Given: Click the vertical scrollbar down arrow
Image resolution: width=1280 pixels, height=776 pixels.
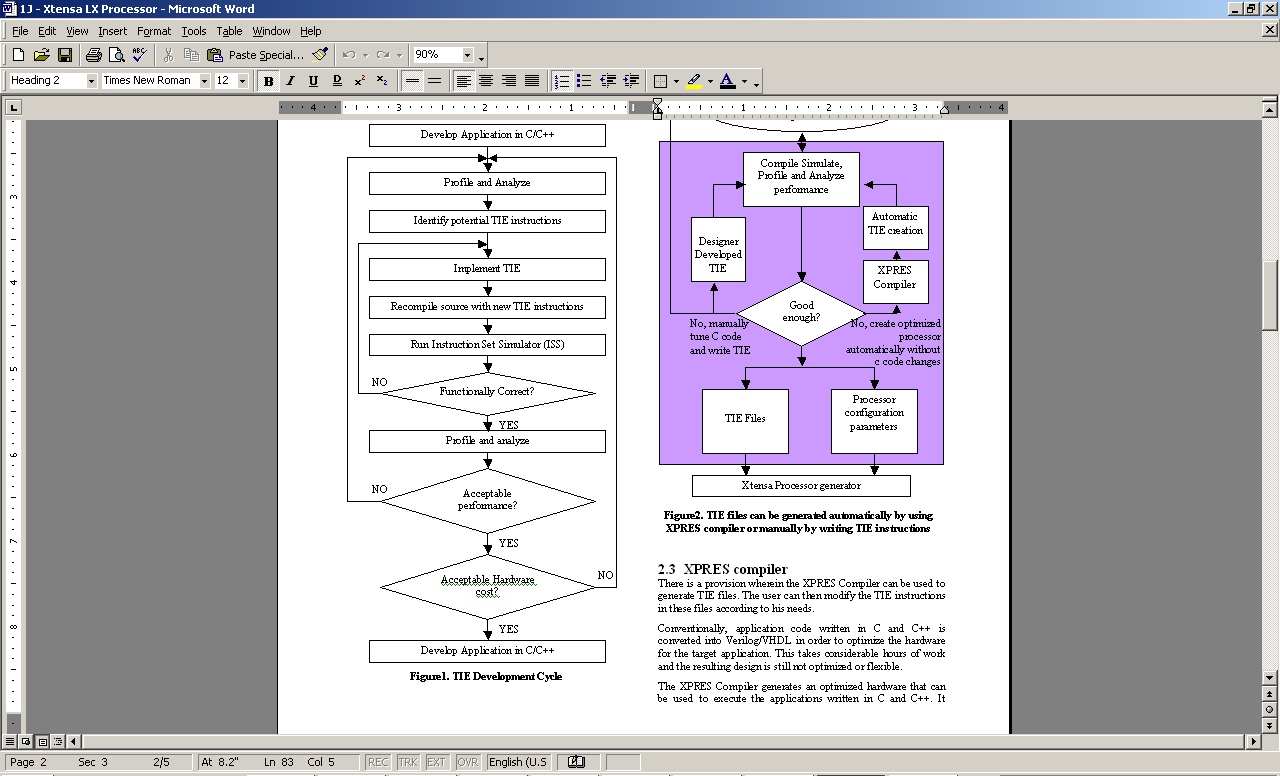Looking at the screenshot, I should pos(1270,678).
